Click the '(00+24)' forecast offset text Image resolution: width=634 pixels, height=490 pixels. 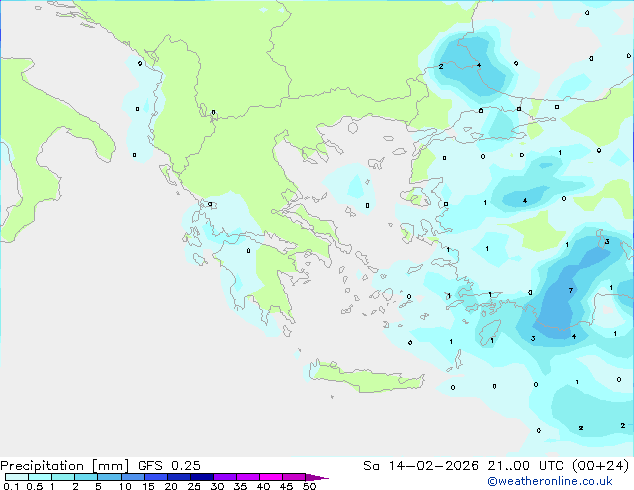[x=600, y=466]
